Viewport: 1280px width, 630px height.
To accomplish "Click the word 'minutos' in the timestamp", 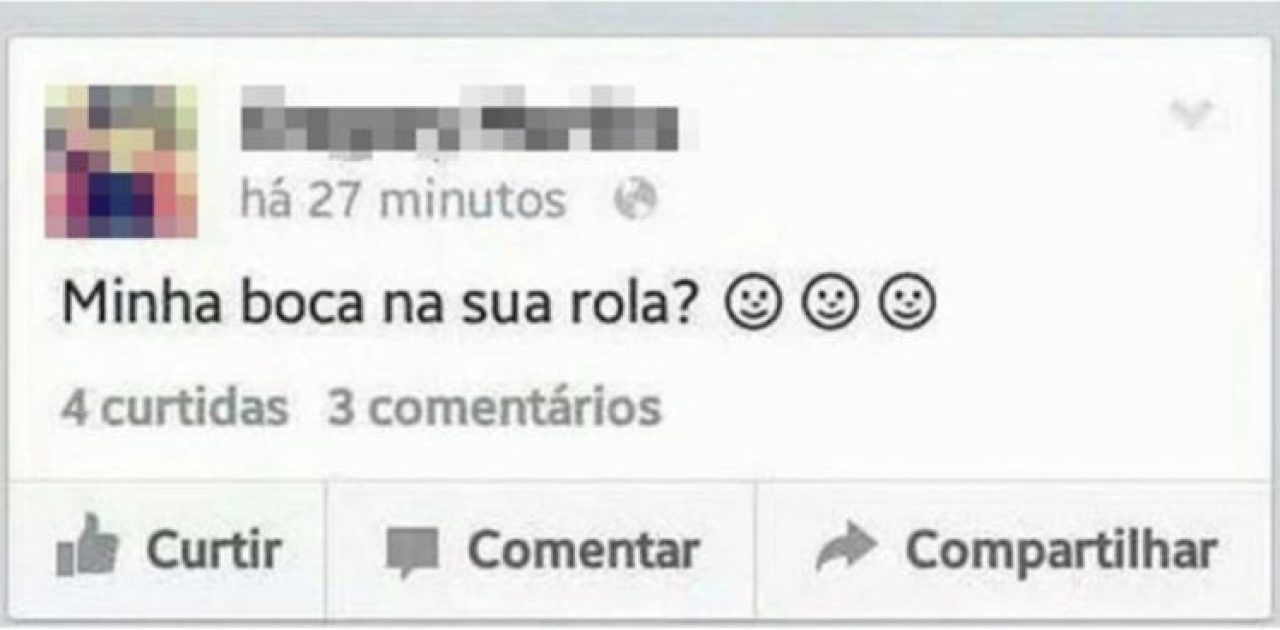I will 476,200.
